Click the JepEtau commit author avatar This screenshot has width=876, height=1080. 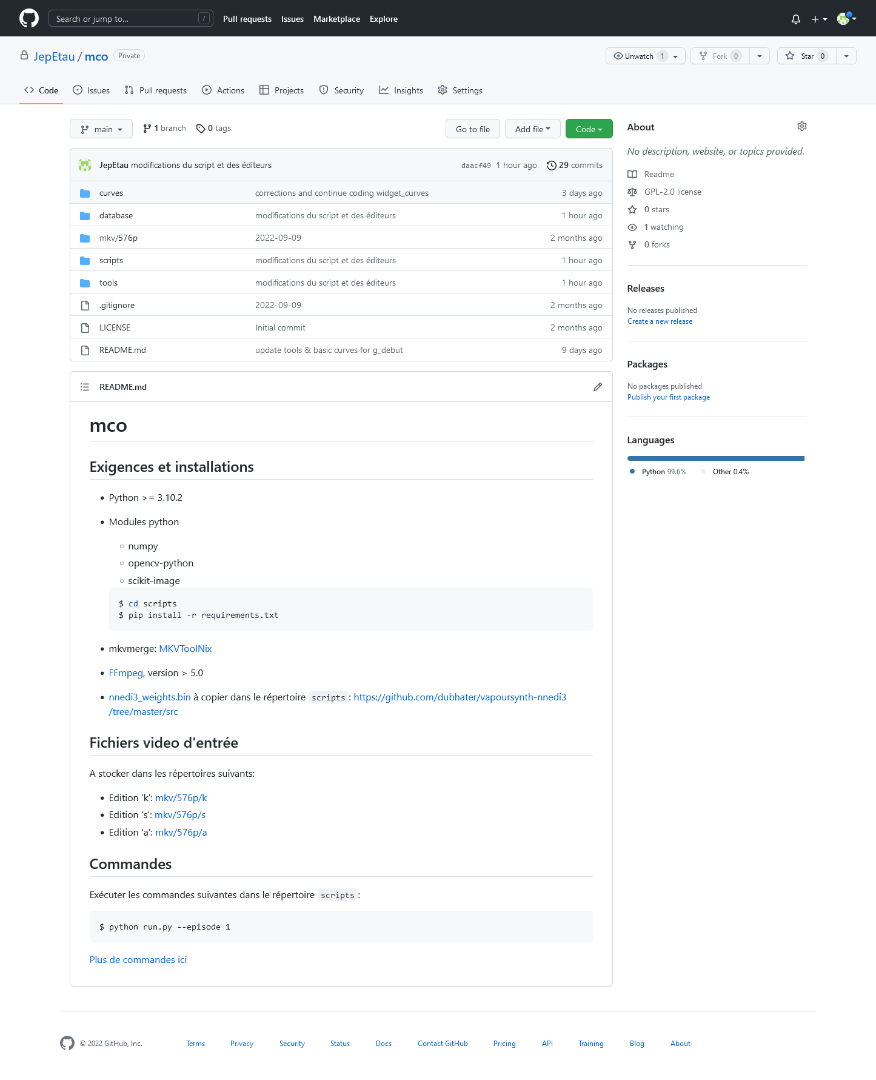[x=85, y=165]
